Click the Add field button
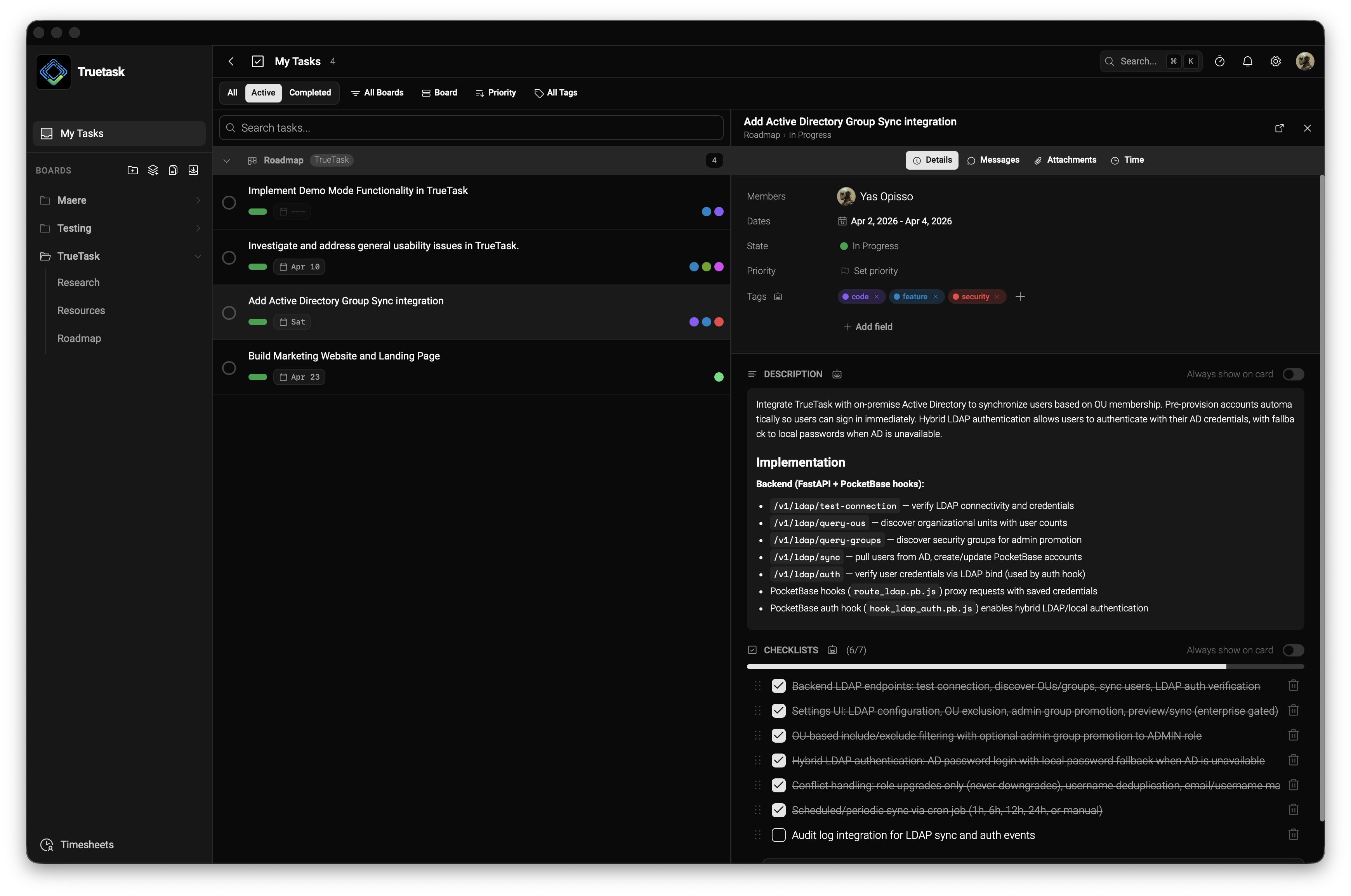The height and width of the screenshot is (896, 1351). (868, 326)
